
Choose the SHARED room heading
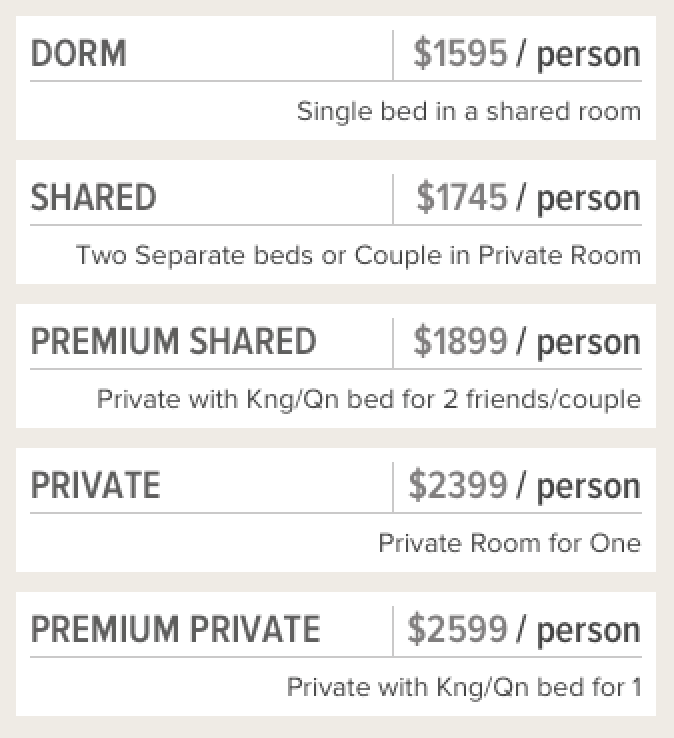(x=94, y=198)
